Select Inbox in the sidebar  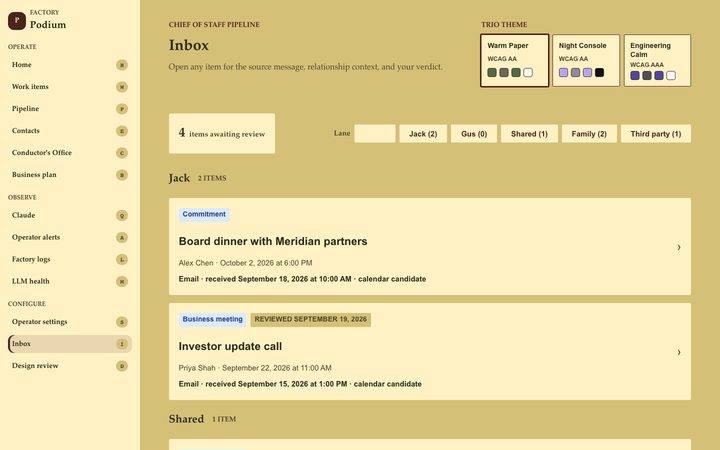coord(70,343)
